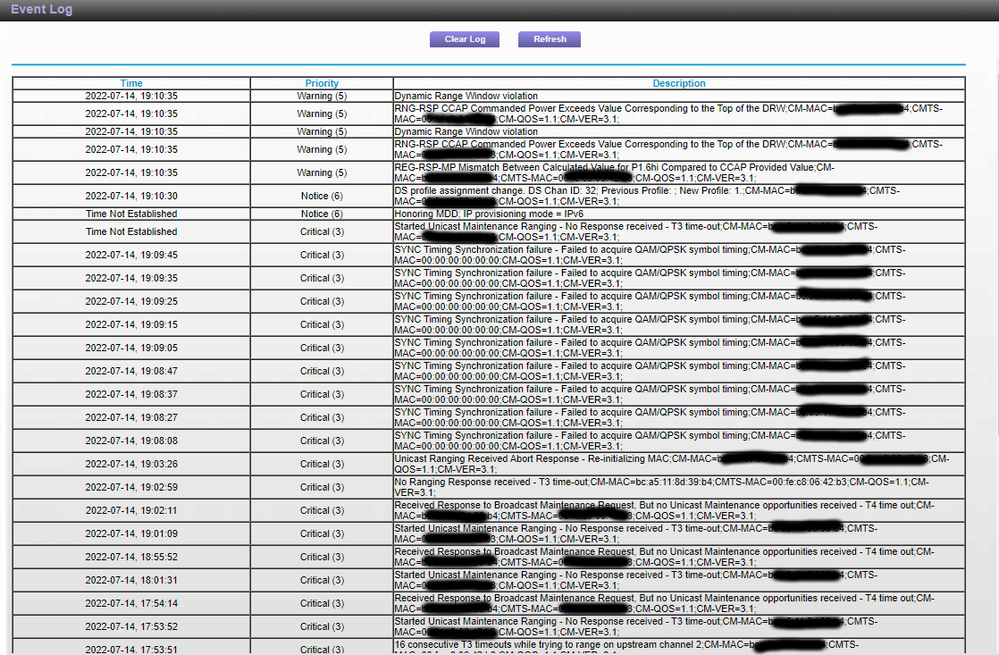Click the T4 time out description at 19:02:11
The height and width of the screenshot is (655, 999).
click(x=664, y=511)
